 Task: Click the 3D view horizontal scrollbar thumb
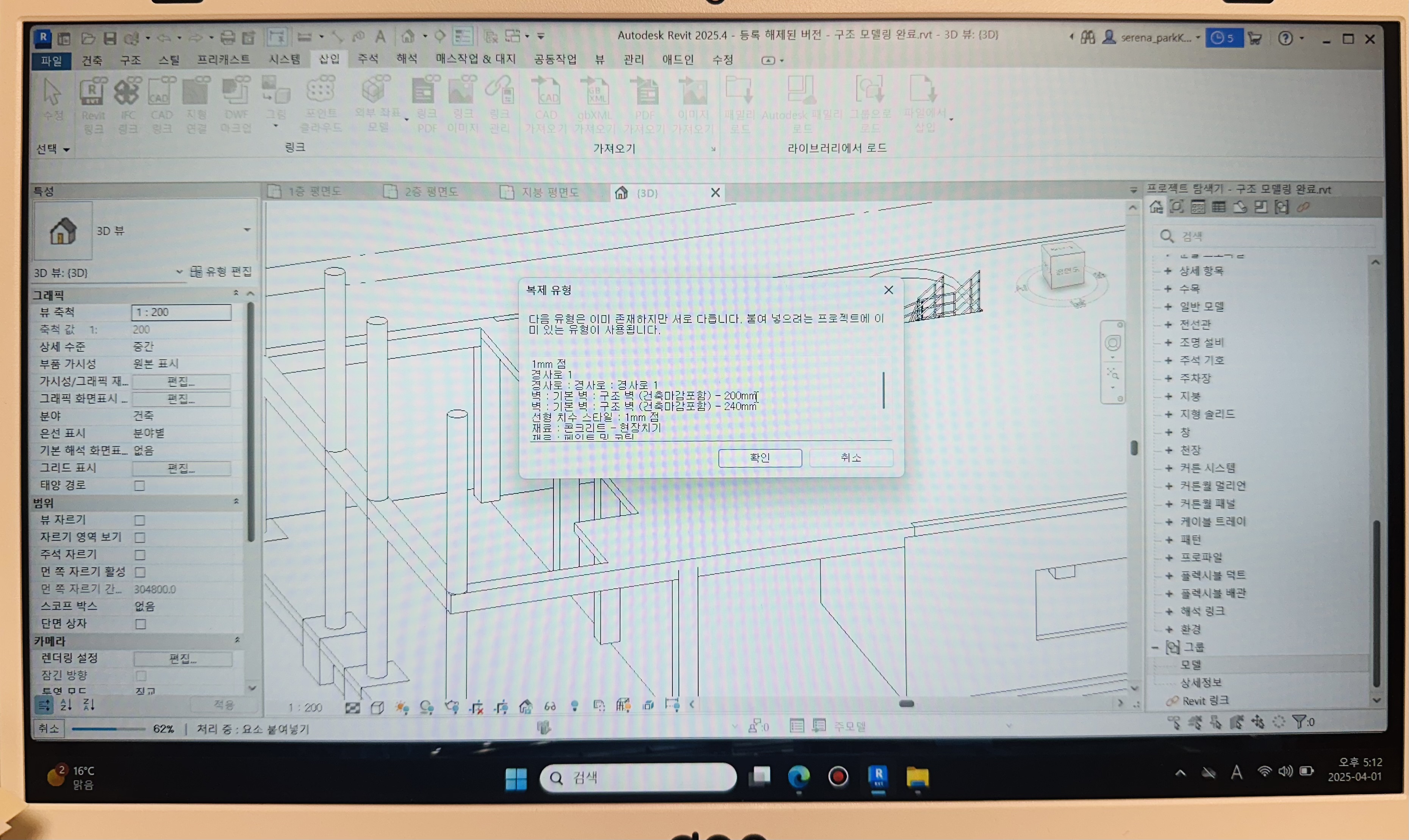[x=907, y=704]
